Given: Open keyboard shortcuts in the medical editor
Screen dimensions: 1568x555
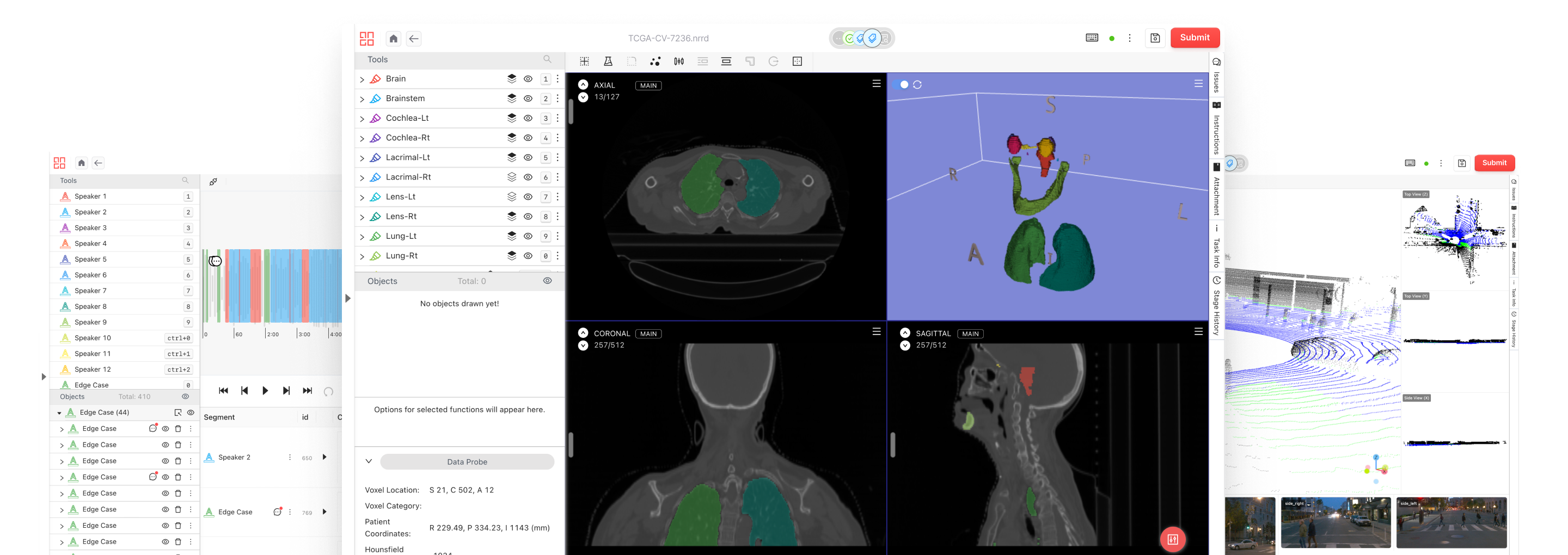Looking at the screenshot, I should (x=1092, y=38).
